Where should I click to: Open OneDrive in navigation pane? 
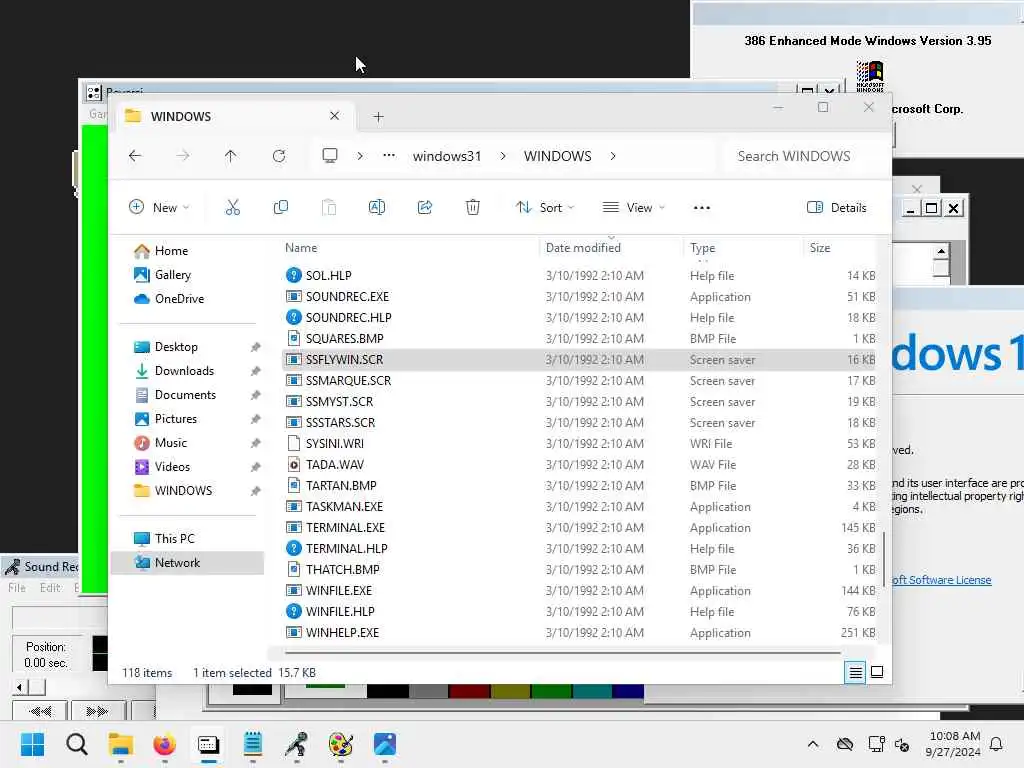click(x=179, y=298)
